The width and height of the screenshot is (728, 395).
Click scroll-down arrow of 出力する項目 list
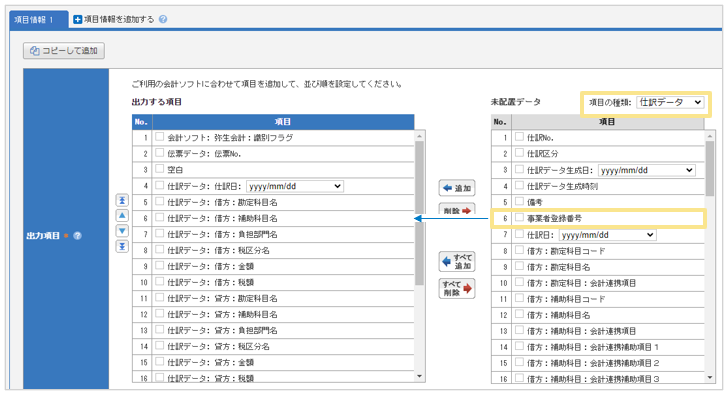tap(420, 376)
